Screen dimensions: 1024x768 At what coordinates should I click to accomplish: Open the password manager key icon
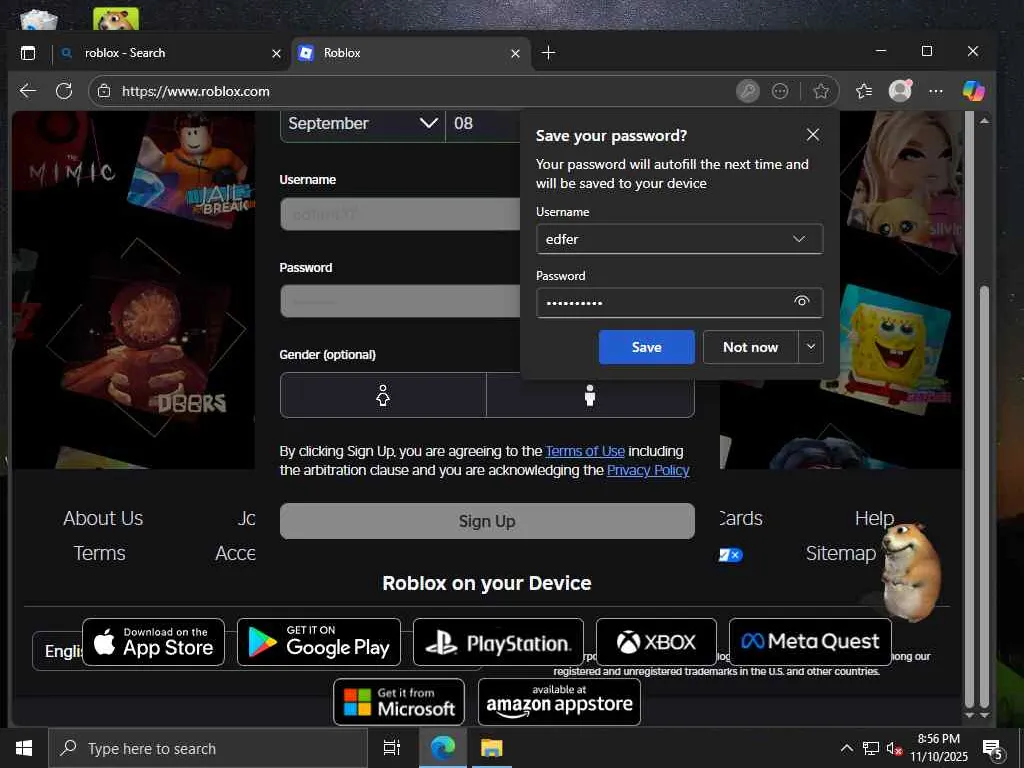coord(748,91)
